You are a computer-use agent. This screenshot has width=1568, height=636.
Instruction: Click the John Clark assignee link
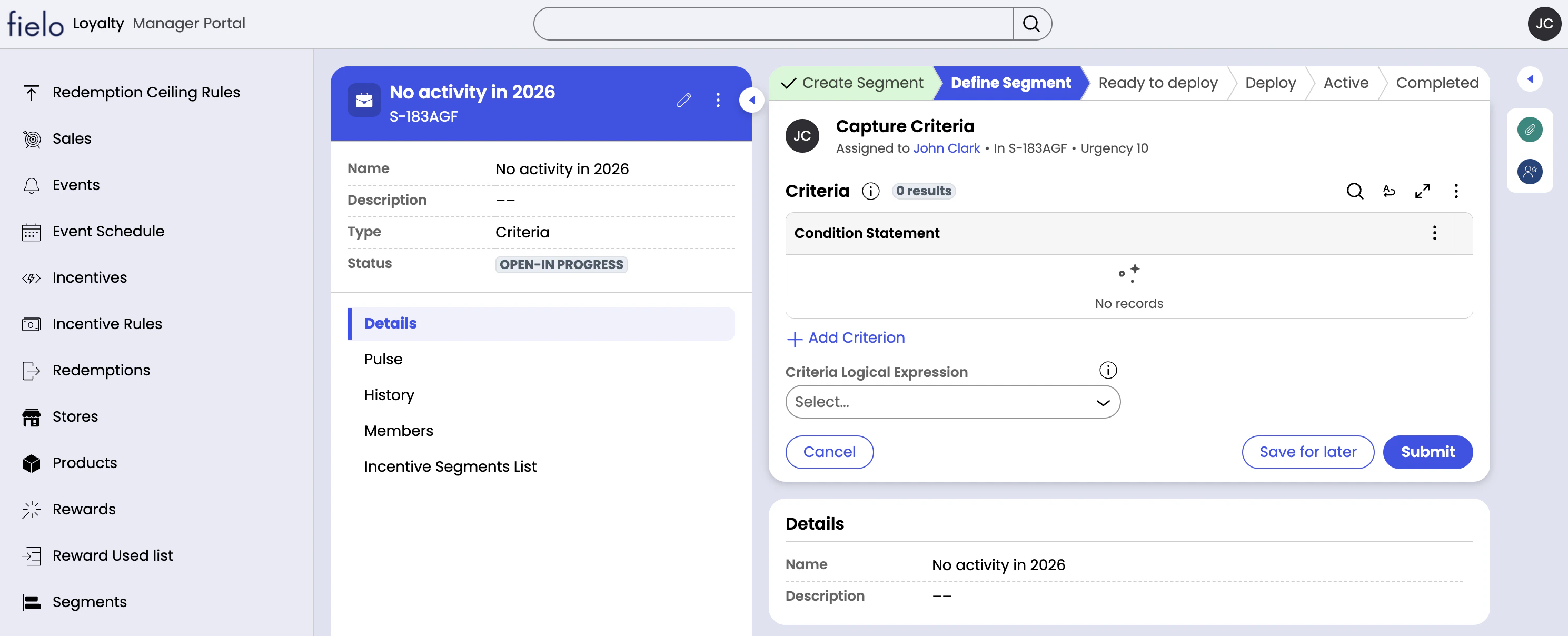tap(946, 148)
